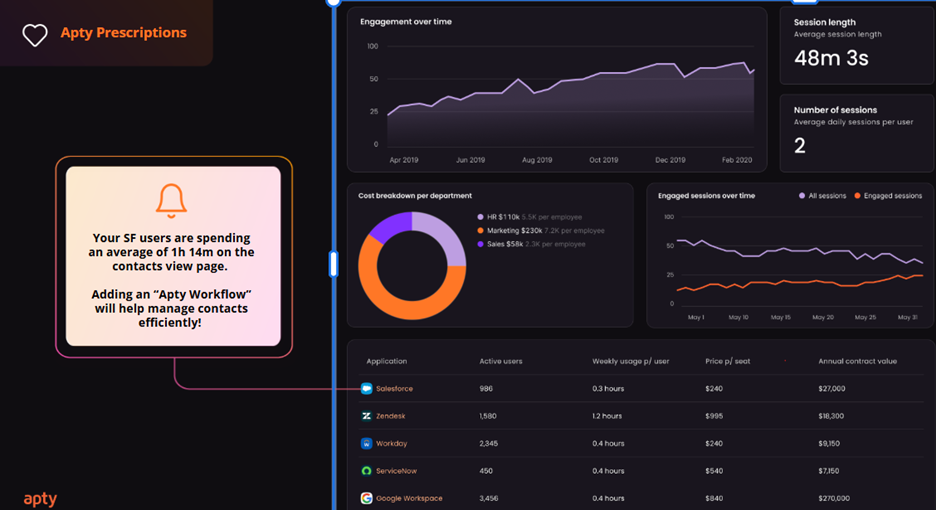Sort by Price p/ seat column

pyautogui.click(x=728, y=361)
